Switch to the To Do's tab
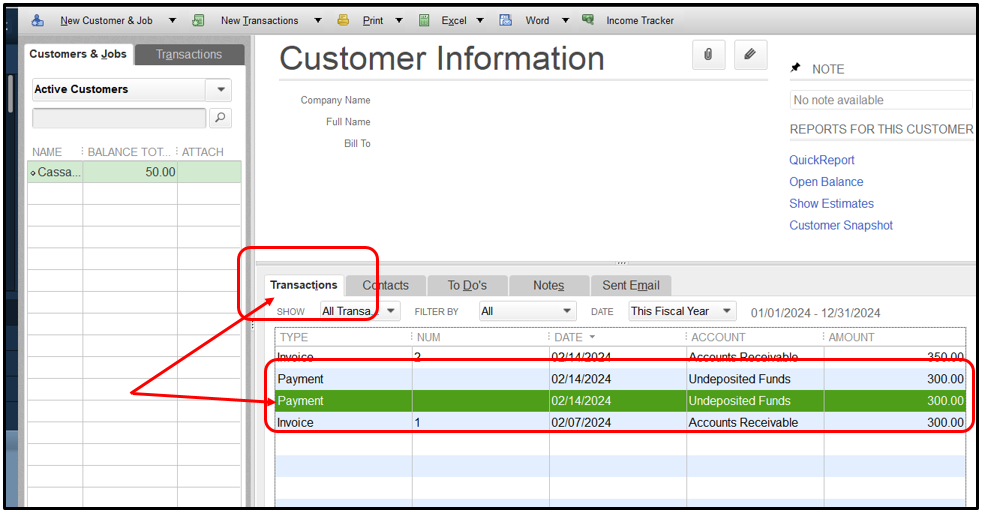Screen dimensions: 984x513 point(467,286)
